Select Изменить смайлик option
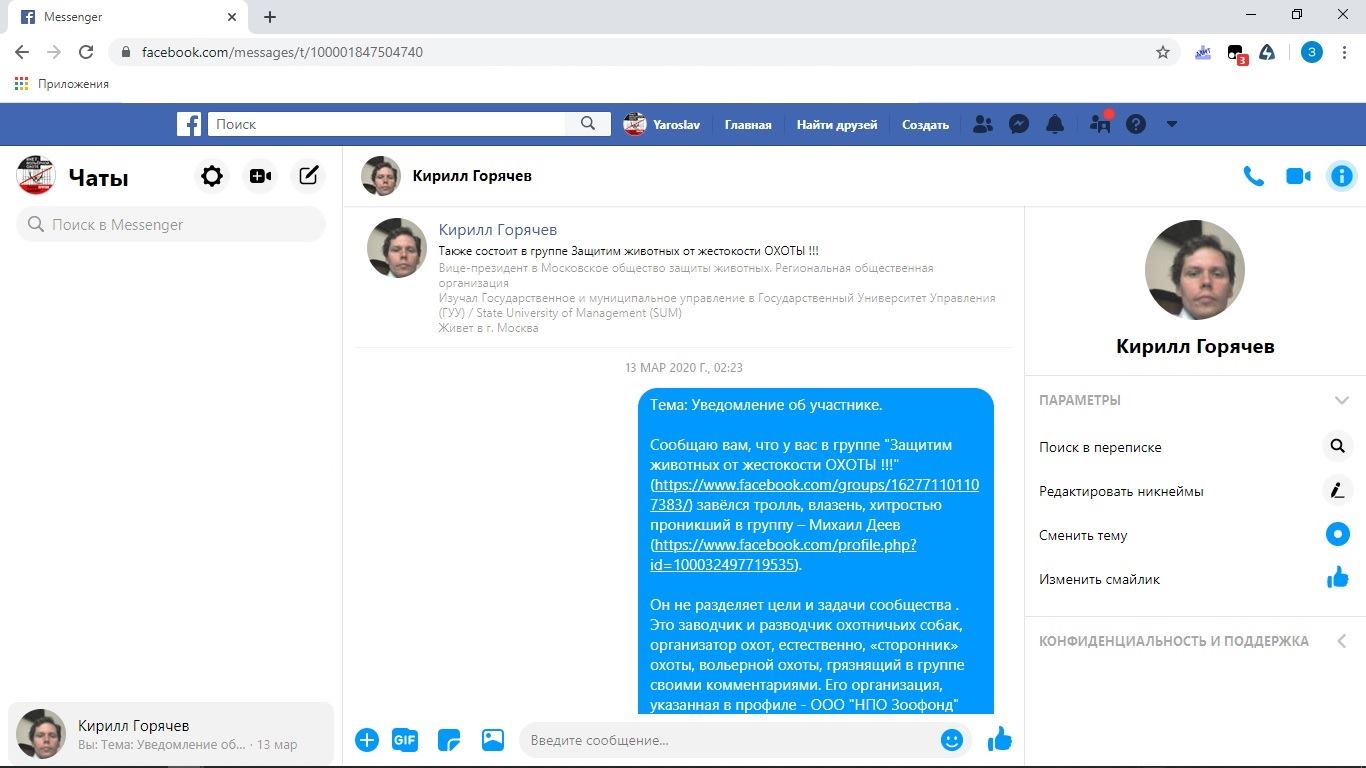This screenshot has width=1366, height=768. pyautogui.click(x=1099, y=579)
